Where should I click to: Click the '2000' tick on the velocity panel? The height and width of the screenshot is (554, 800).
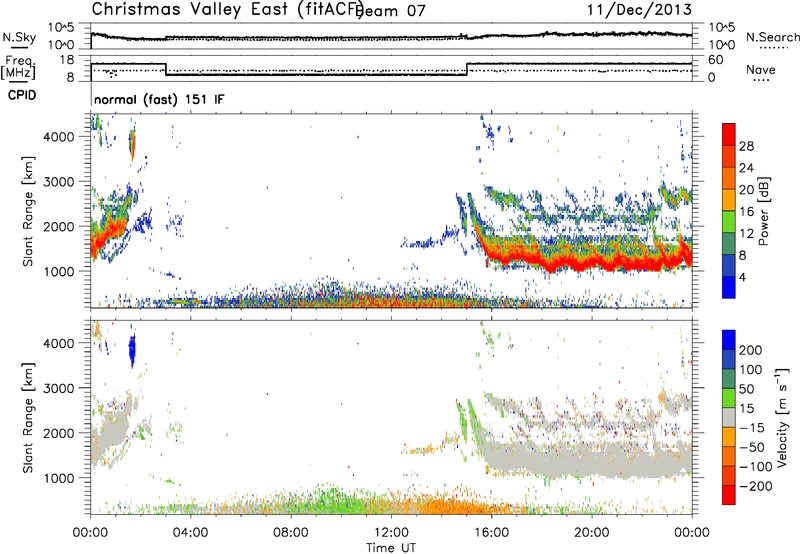(59, 433)
